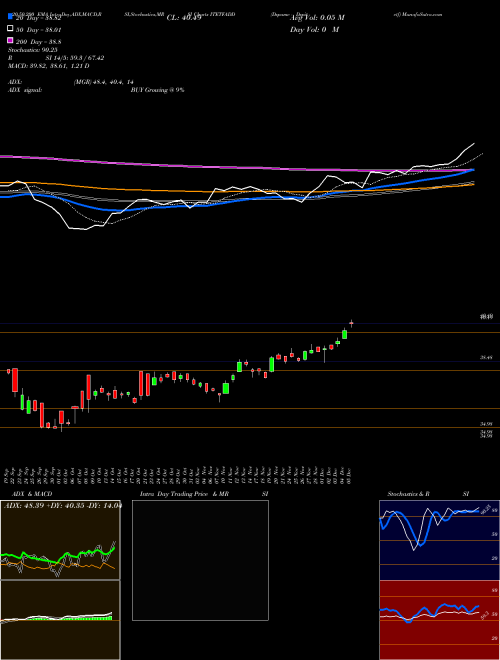500x660 pixels.
Task: Click the white 50 Day legend swatch
Action: [11, 29]
